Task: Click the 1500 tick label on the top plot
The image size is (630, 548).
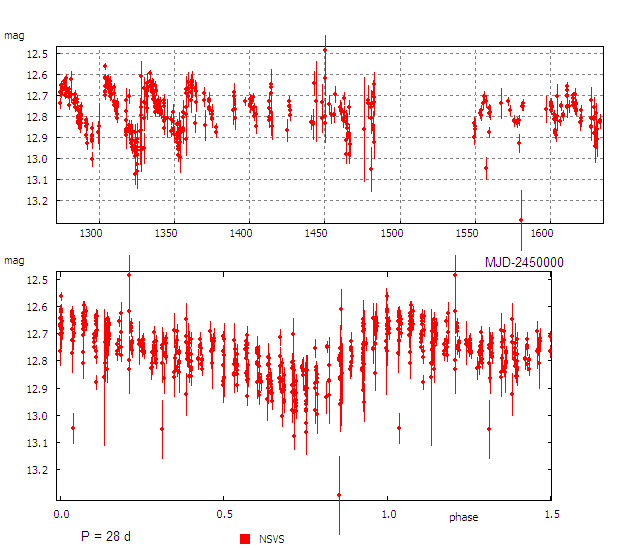Action: pyautogui.click(x=392, y=233)
